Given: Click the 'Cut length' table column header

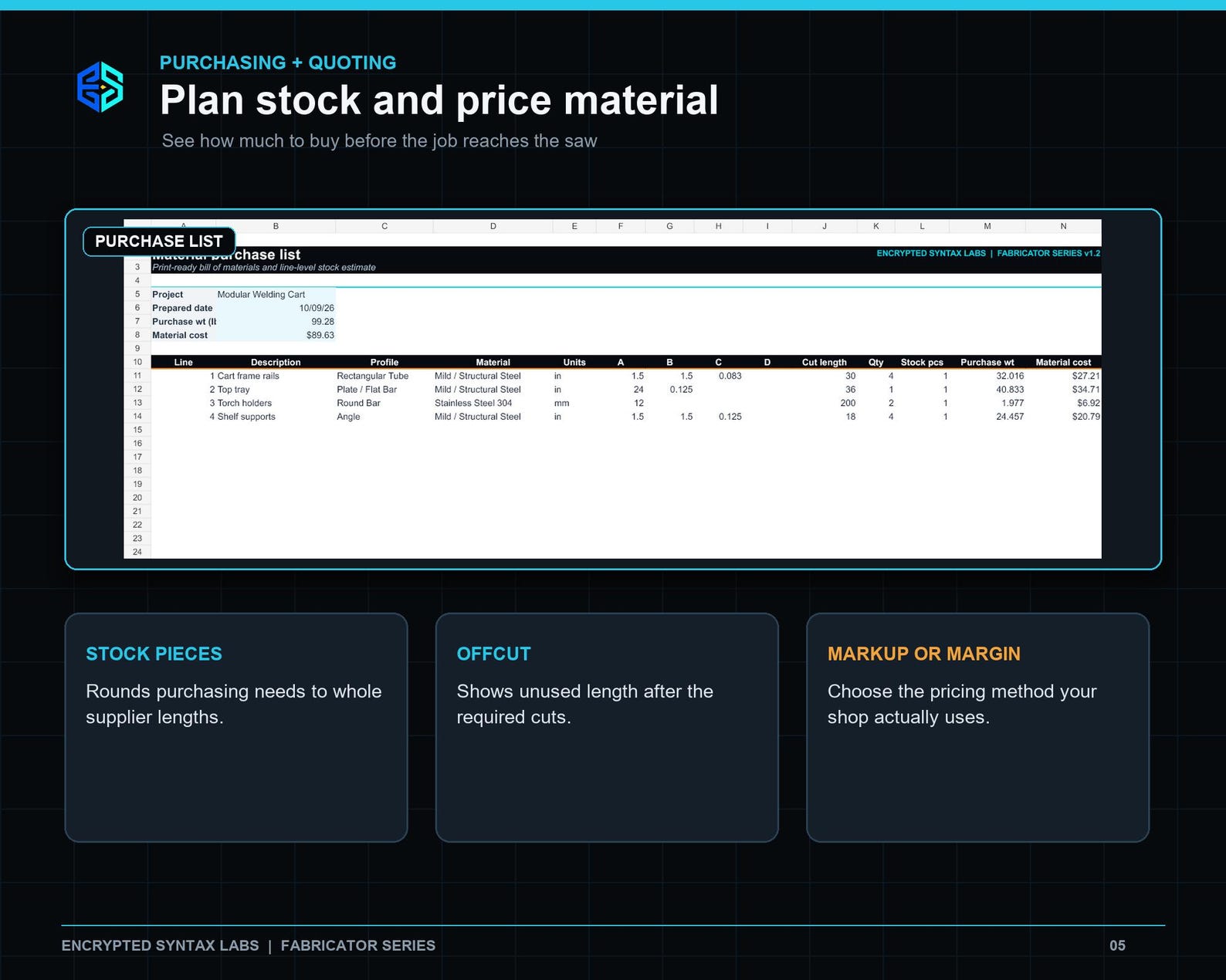Looking at the screenshot, I should point(824,363).
